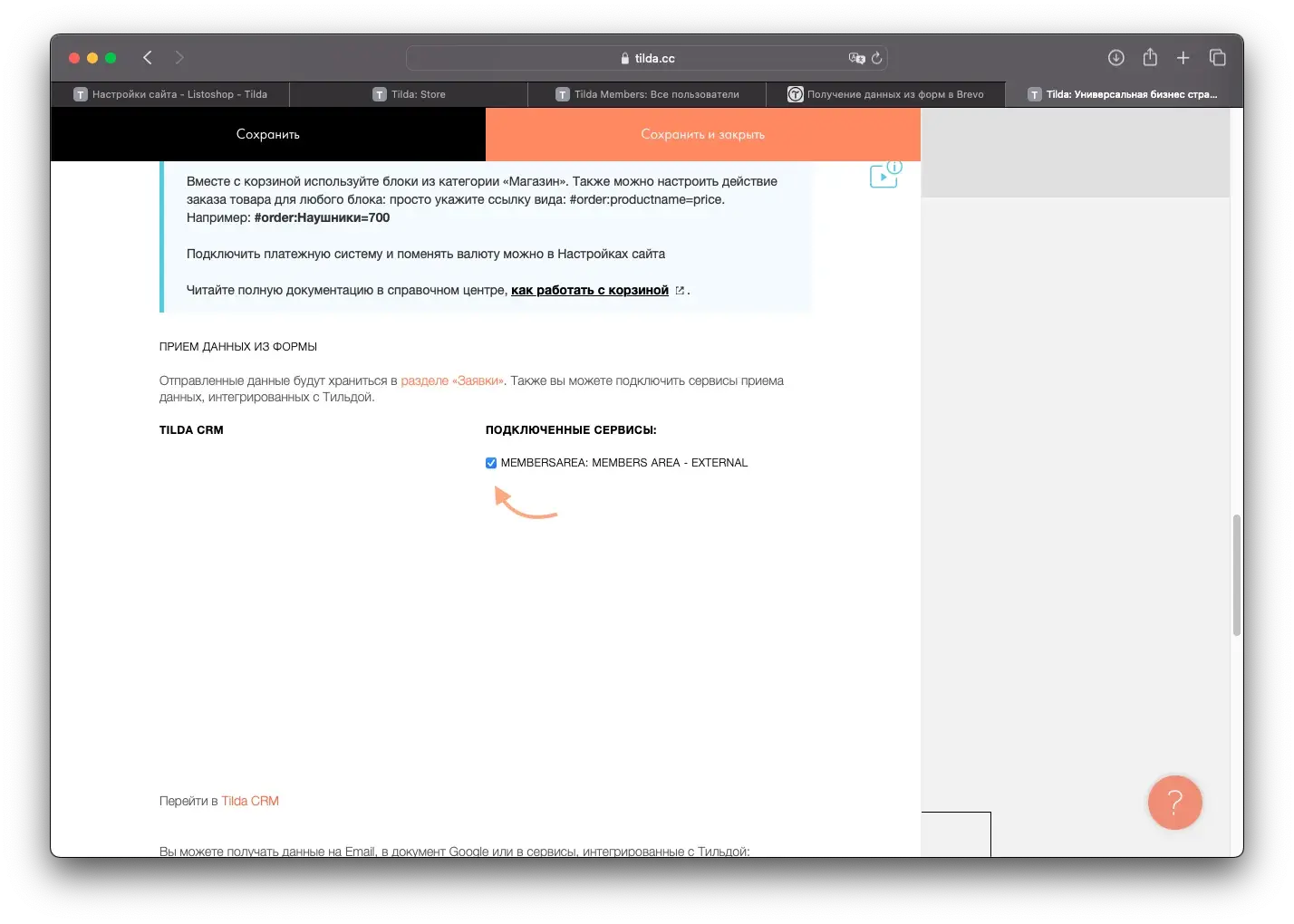Click the #order:Наушники=700 example text

pos(322,218)
